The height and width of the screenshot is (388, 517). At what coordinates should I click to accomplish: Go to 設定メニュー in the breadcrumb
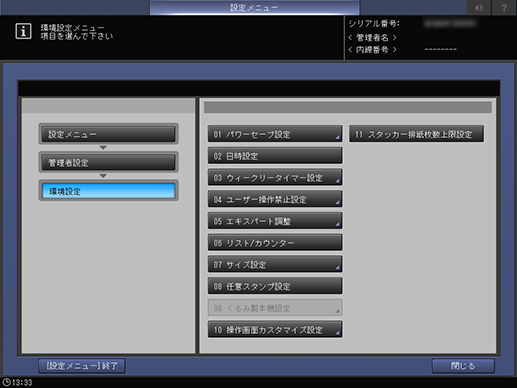[108, 134]
